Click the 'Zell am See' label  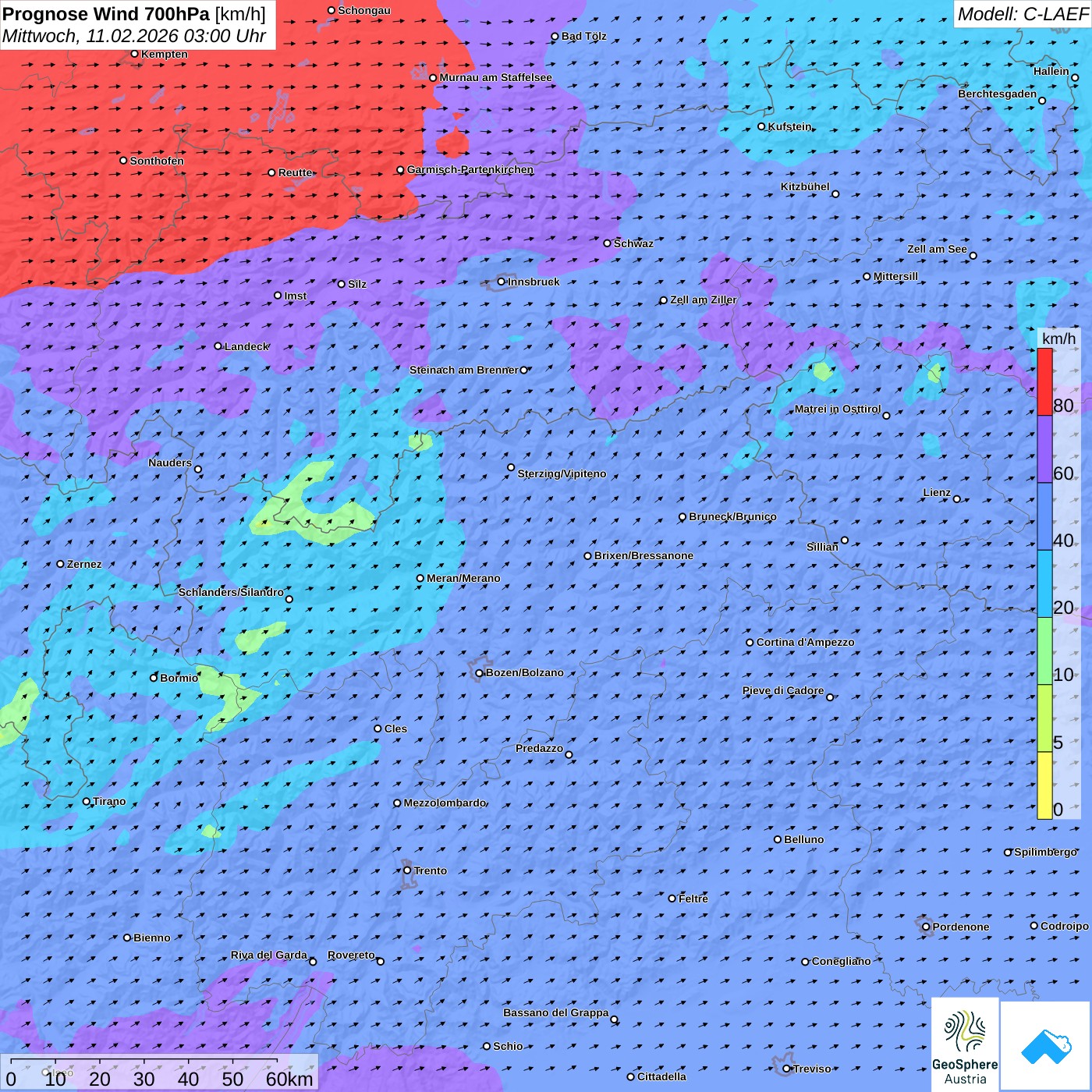click(x=937, y=249)
